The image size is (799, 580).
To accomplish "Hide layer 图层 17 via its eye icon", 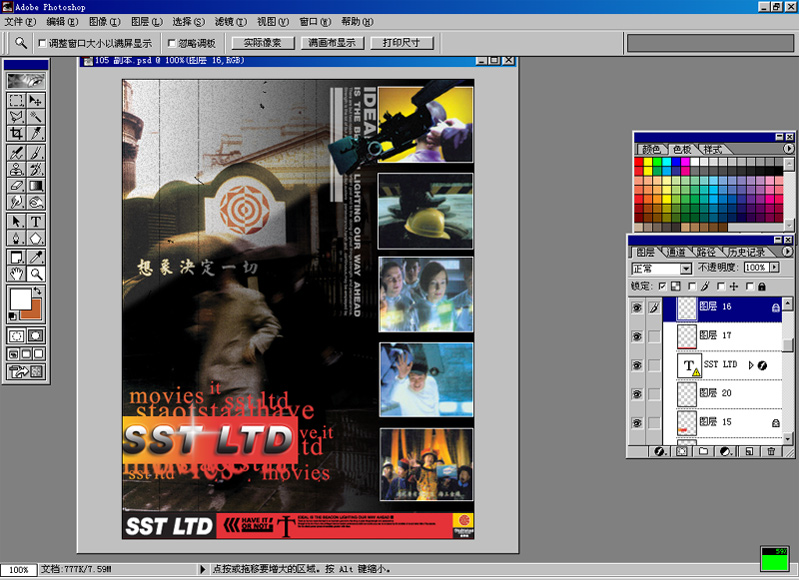I will (637, 336).
